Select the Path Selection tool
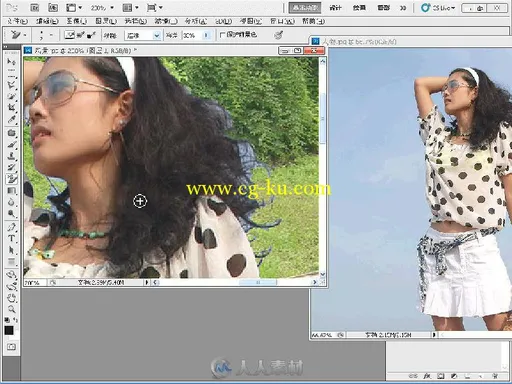 click(x=11, y=250)
